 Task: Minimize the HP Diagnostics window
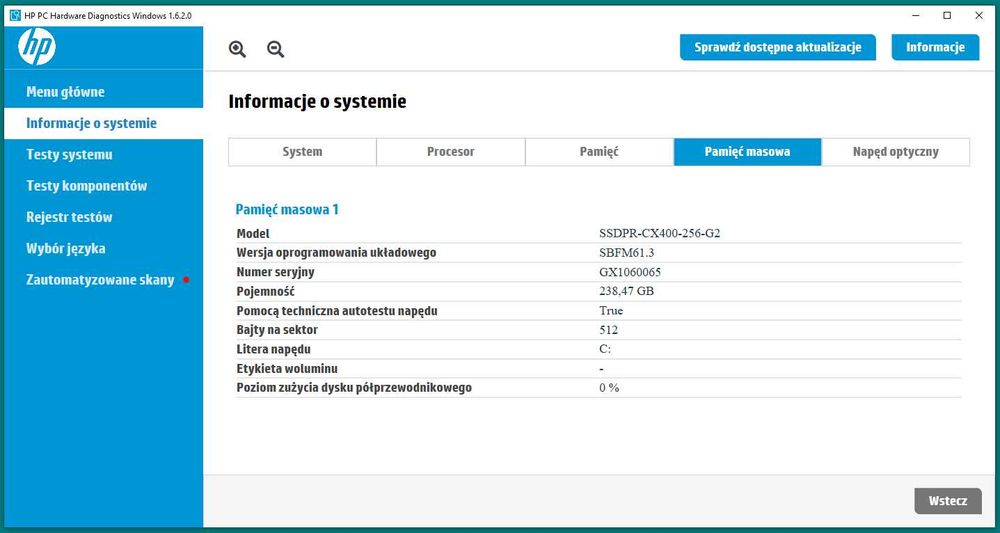click(x=916, y=15)
